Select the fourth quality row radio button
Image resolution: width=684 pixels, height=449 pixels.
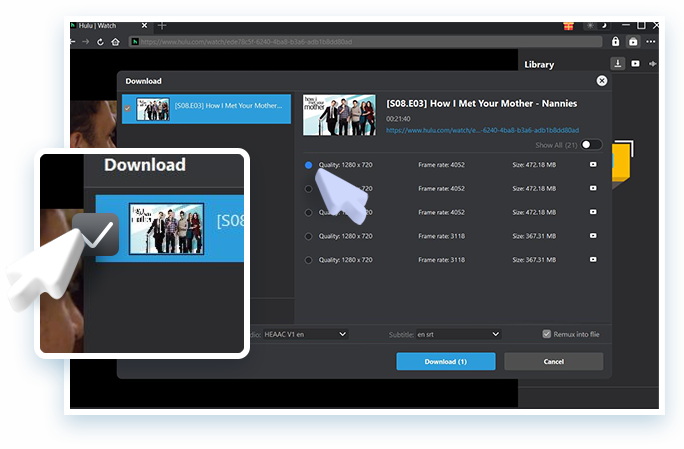(308, 236)
